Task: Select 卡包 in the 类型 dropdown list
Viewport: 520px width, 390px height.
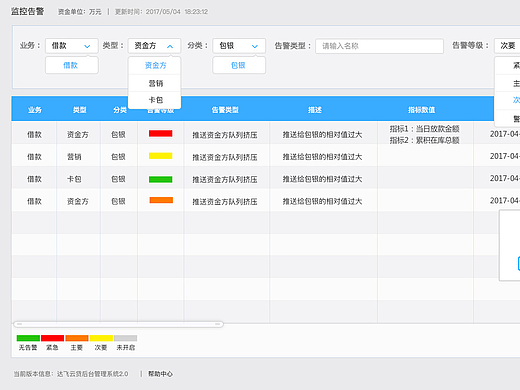Action: (x=155, y=100)
